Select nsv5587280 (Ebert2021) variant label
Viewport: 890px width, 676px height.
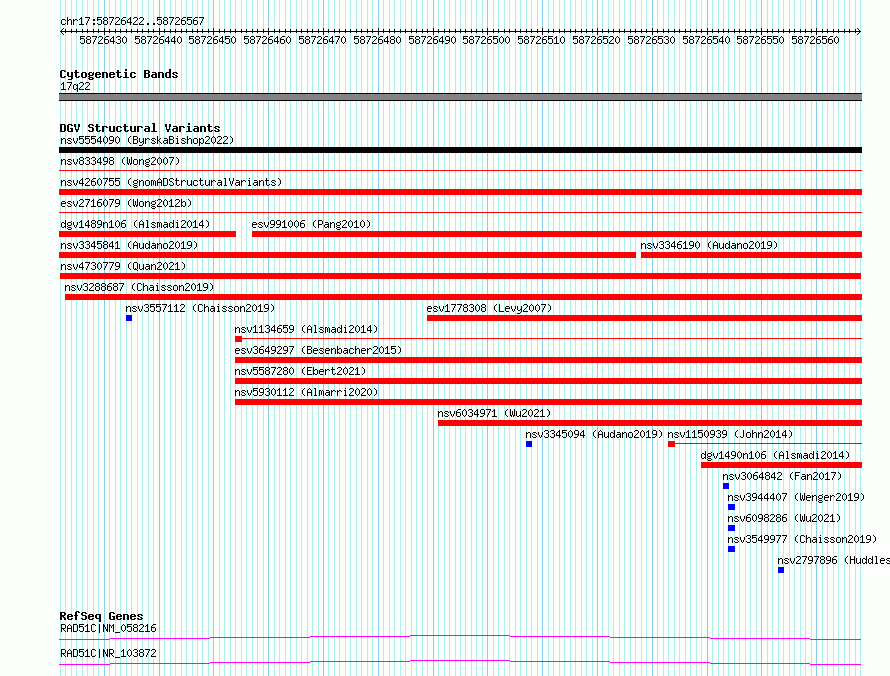[300, 371]
